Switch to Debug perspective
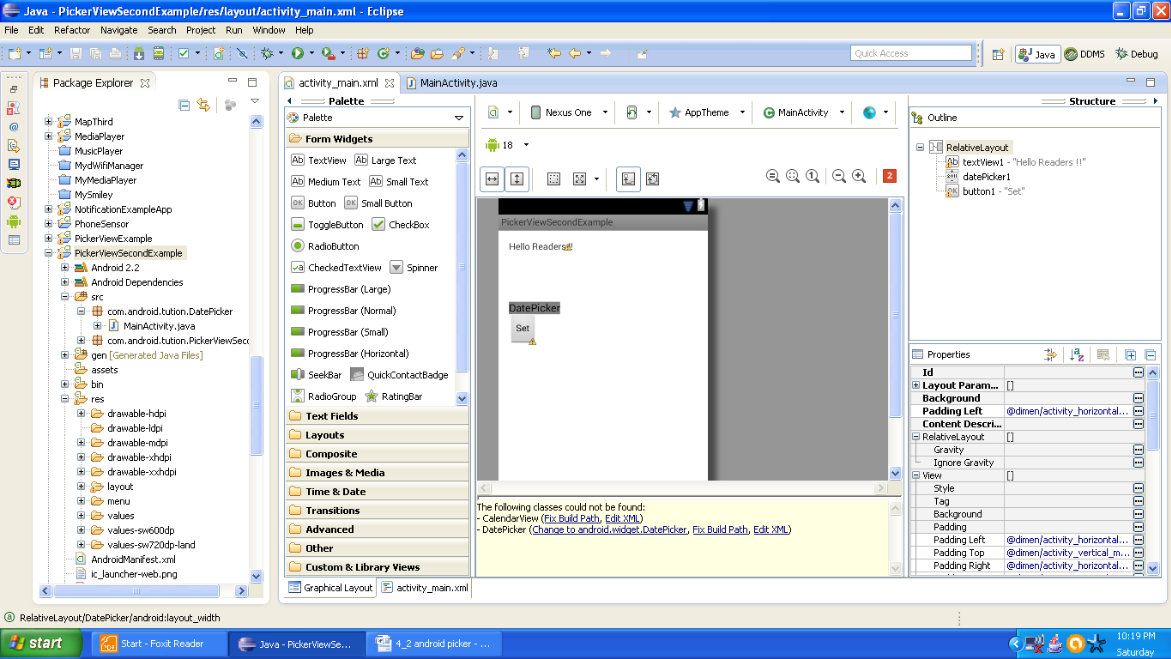This screenshot has height=659, width=1171. click(1137, 54)
